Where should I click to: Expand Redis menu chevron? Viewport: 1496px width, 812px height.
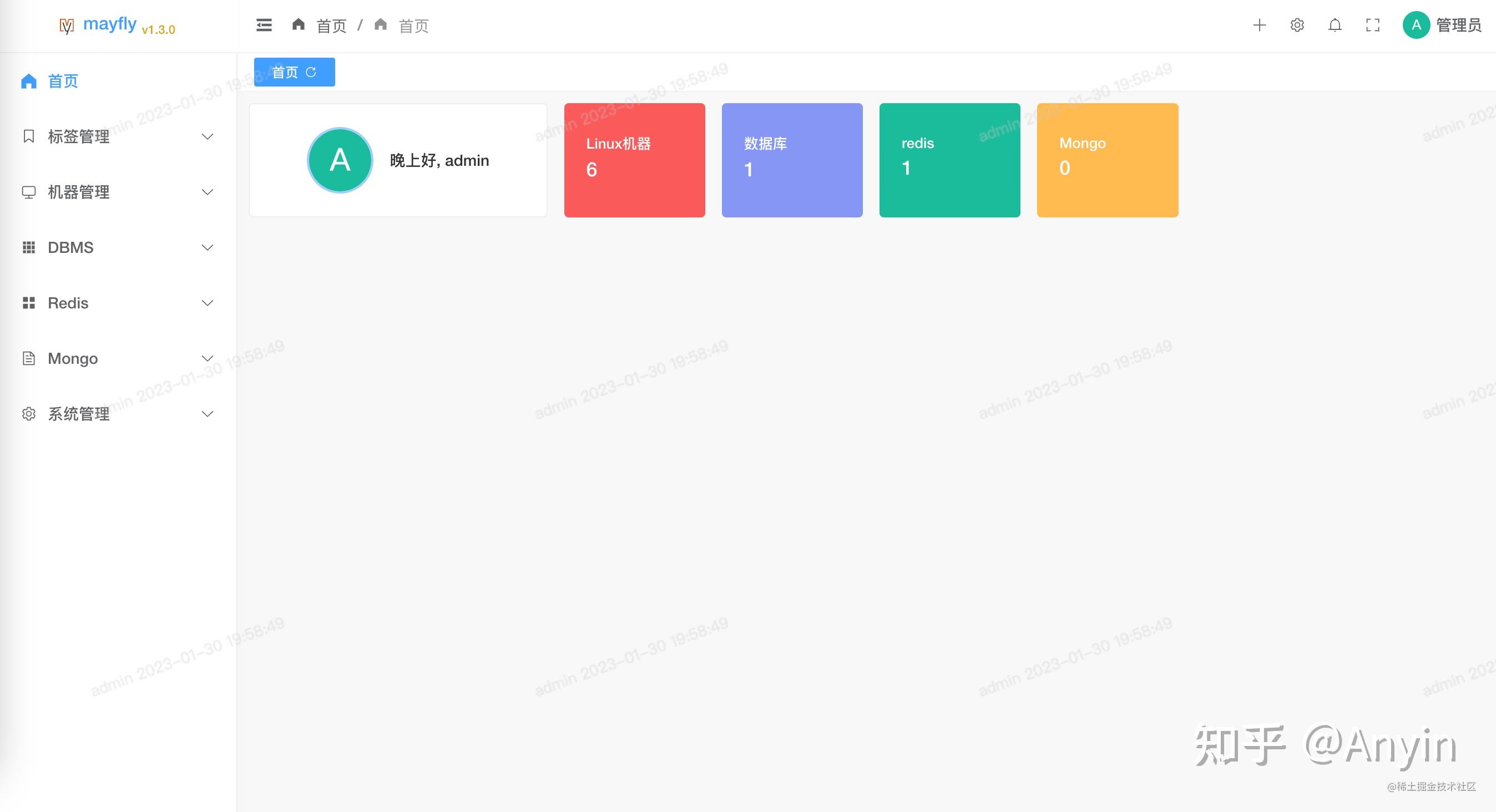208,303
